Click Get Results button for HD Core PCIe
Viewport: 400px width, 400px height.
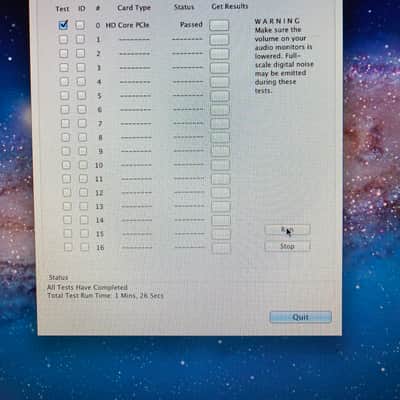tap(219, 25)
